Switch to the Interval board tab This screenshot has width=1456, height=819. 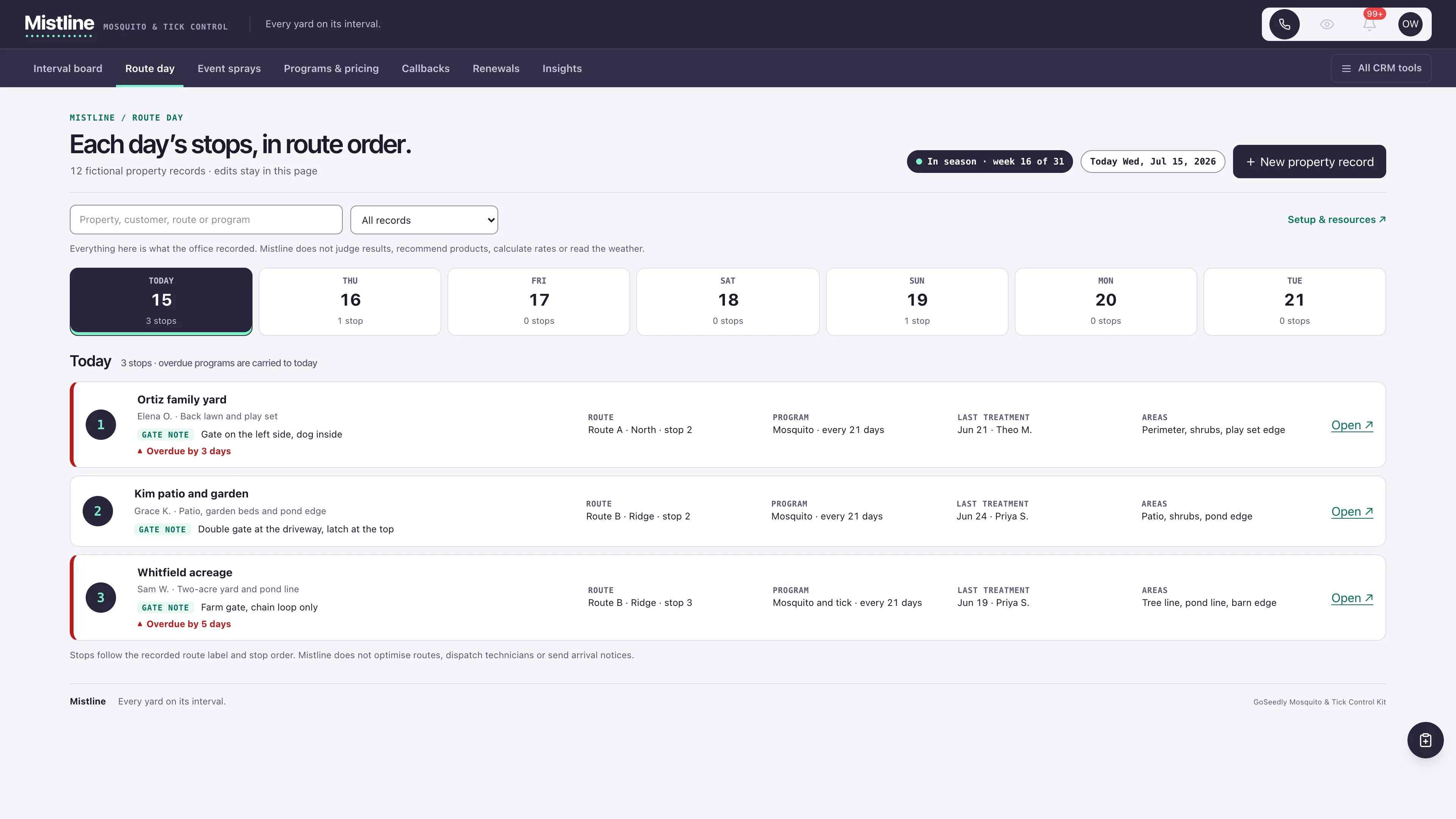point(68,68)
